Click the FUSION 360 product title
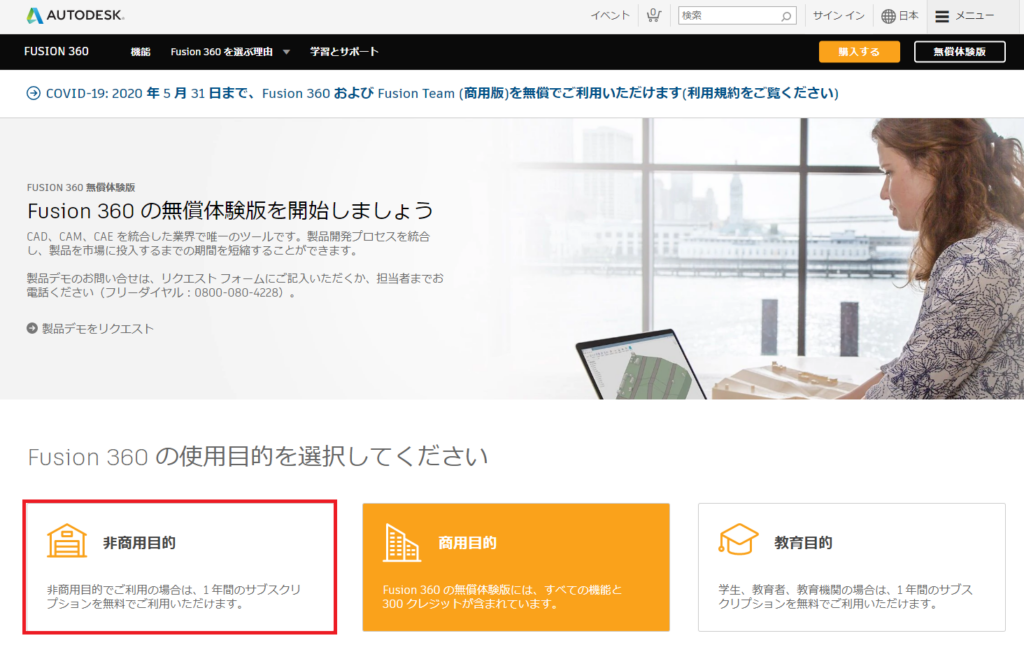1024x652 pixels. click(x=56, y=52)
